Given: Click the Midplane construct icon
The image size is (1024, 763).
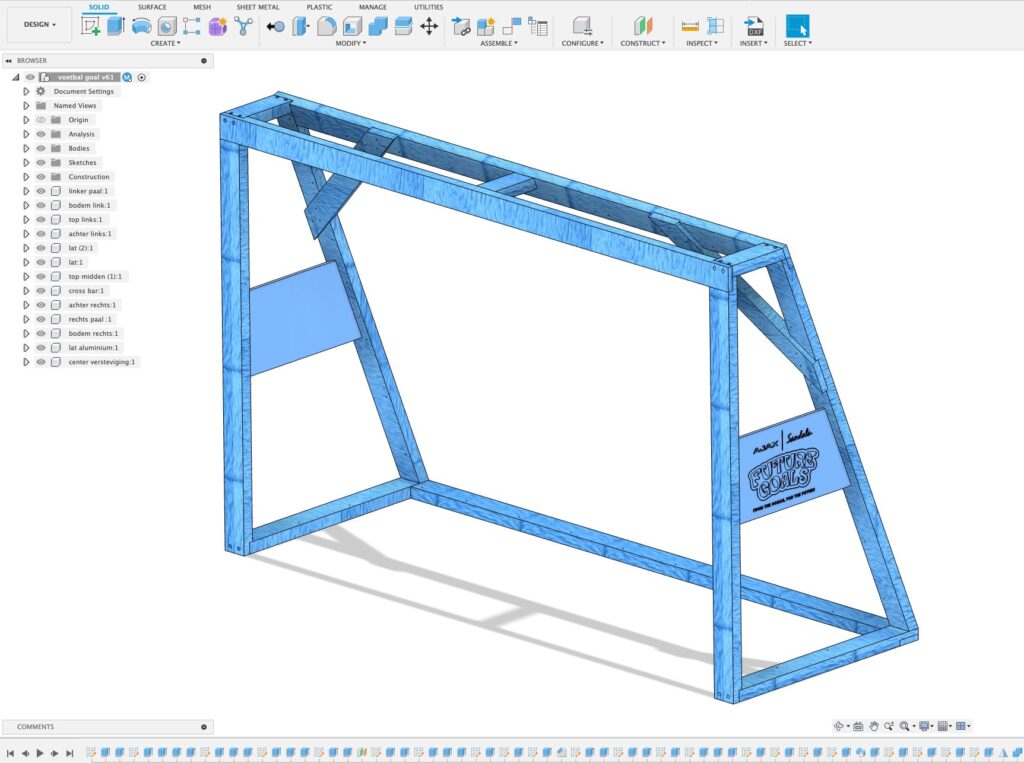Looking at the screenshot, I should (643, 26).
